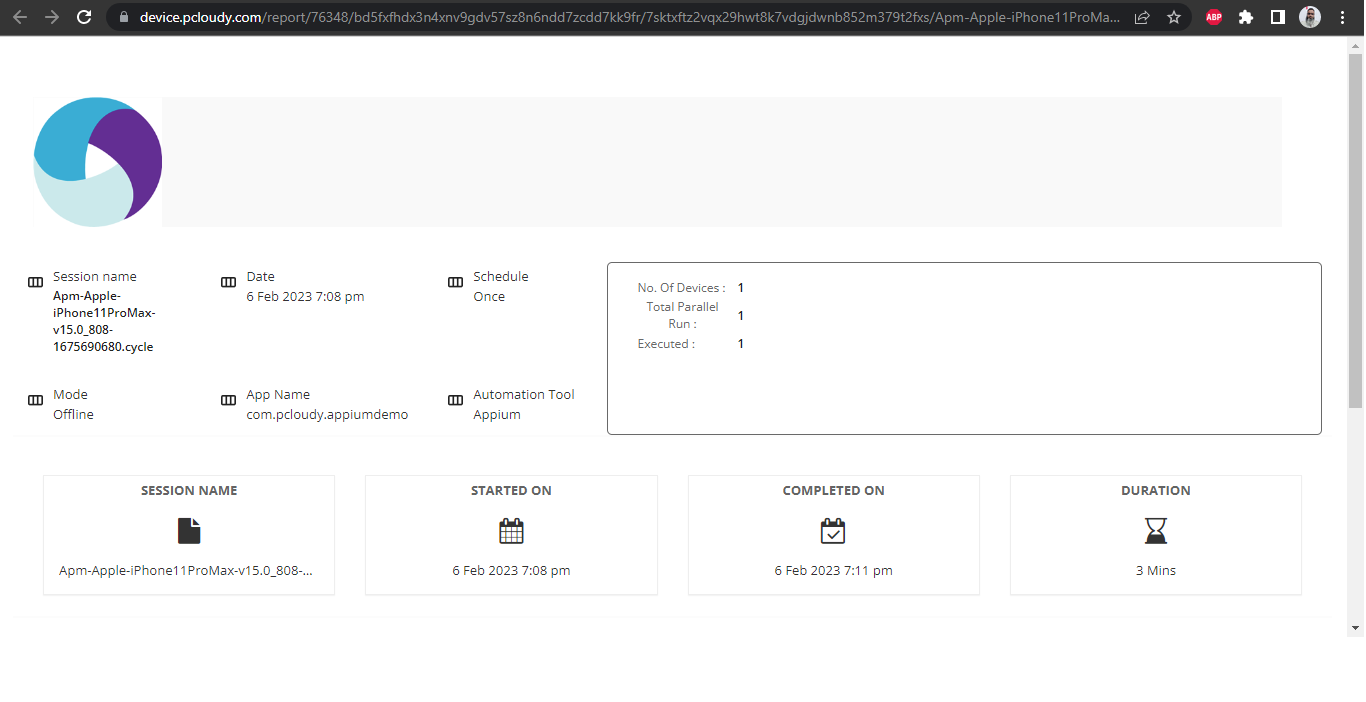Open the browser extensions puzzle menu
1366x702 pixels.
(x=1246, y=17)
